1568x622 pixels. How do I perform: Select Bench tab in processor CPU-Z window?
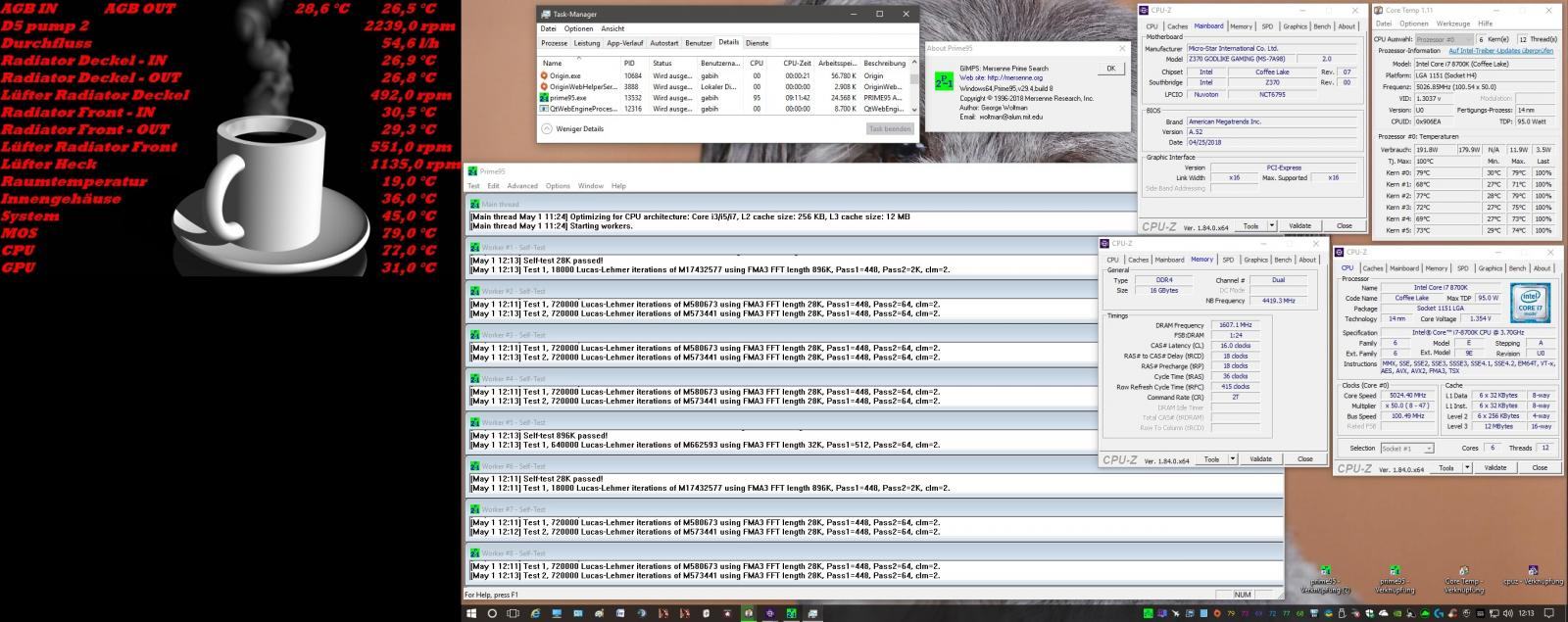pyautogui.click(x=1517, y=268)
